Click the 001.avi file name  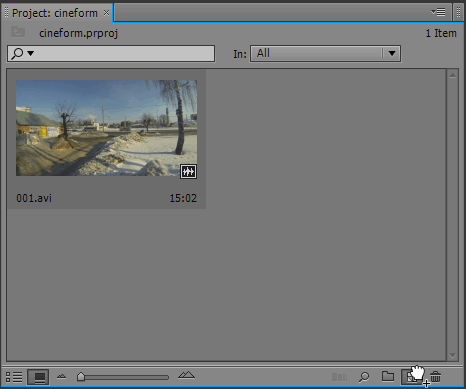[x=34, y=198]
